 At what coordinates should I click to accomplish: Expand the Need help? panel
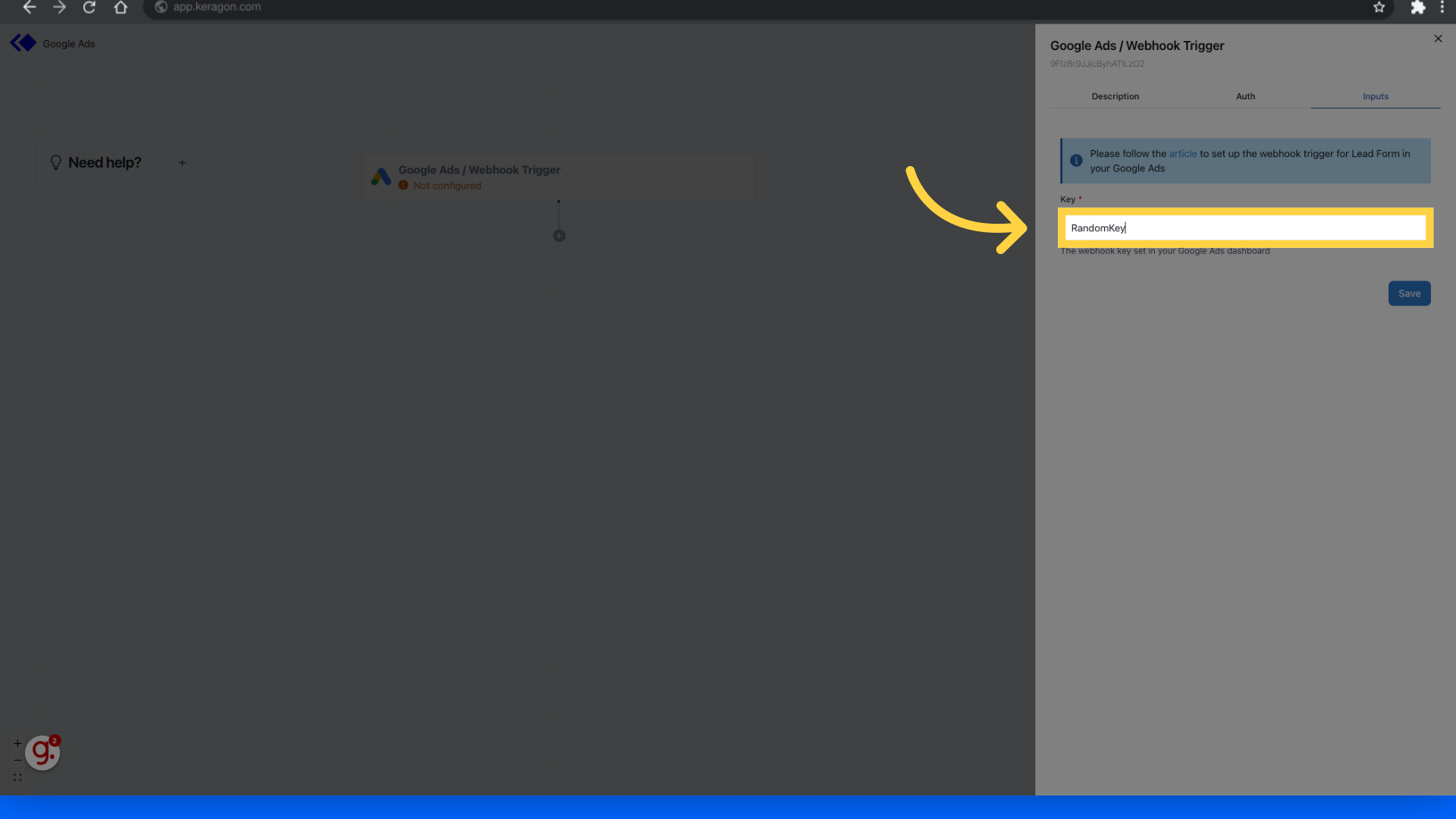(x=182, y=163)
